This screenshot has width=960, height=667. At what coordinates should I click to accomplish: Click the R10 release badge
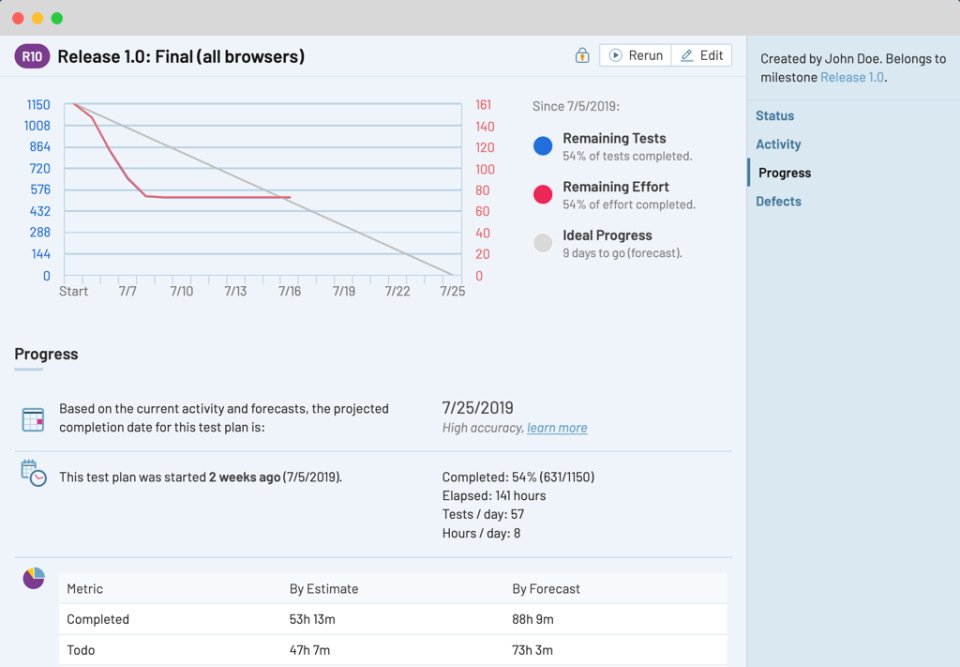[31, 56]
